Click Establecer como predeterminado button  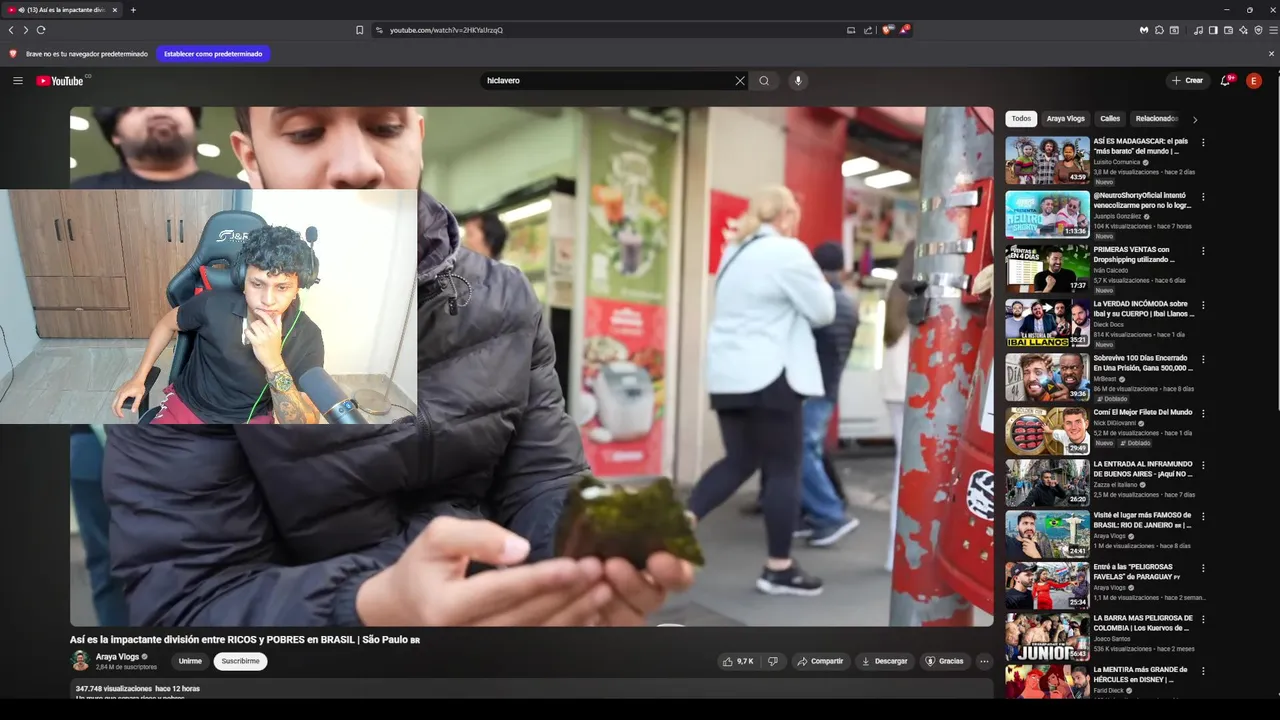pyautogui.click(x=213, y=54)
